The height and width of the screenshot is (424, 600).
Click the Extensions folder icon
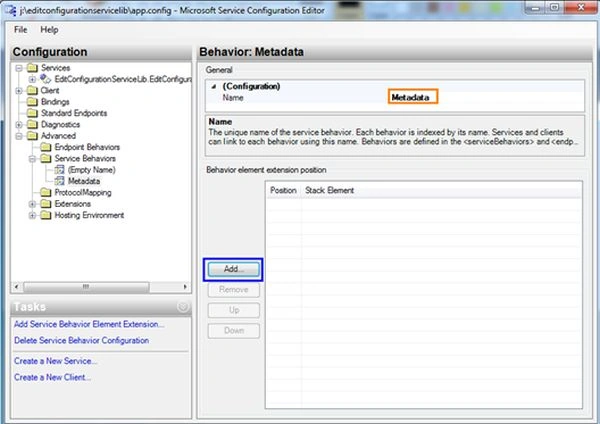click(x=46, y=204)
